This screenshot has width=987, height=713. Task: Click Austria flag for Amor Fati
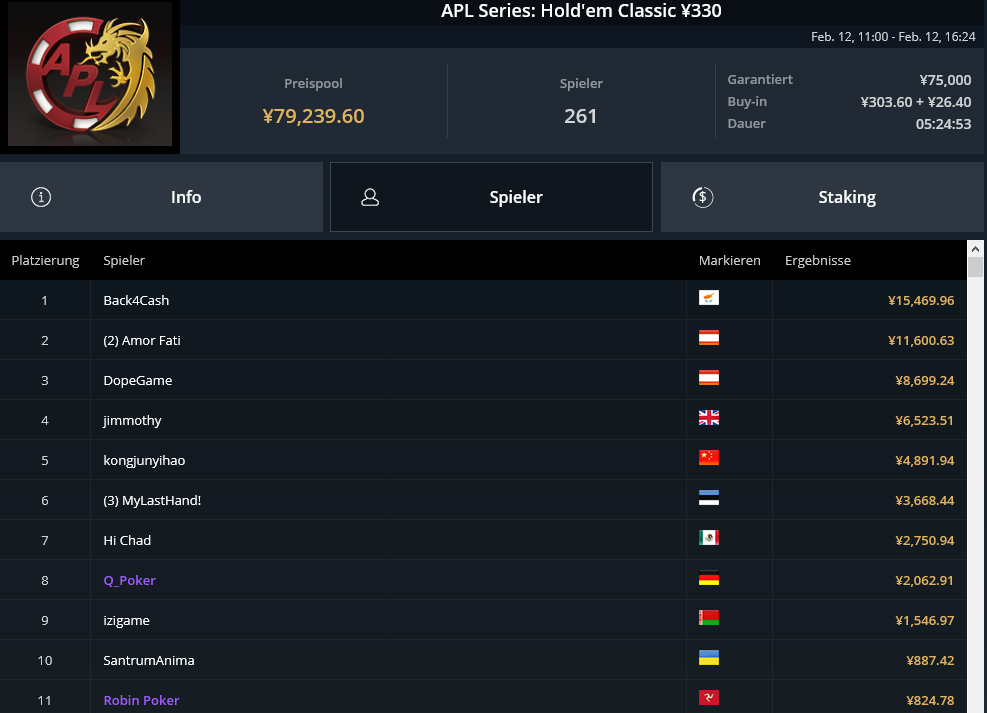[x=709, y=338]
